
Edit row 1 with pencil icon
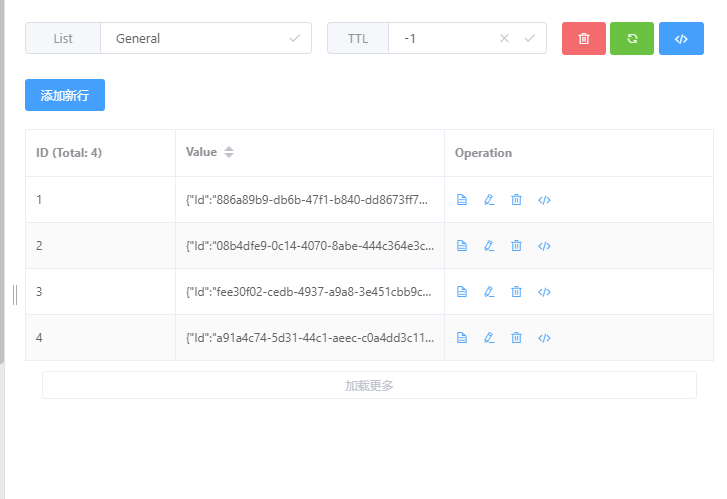coord(489,200)
